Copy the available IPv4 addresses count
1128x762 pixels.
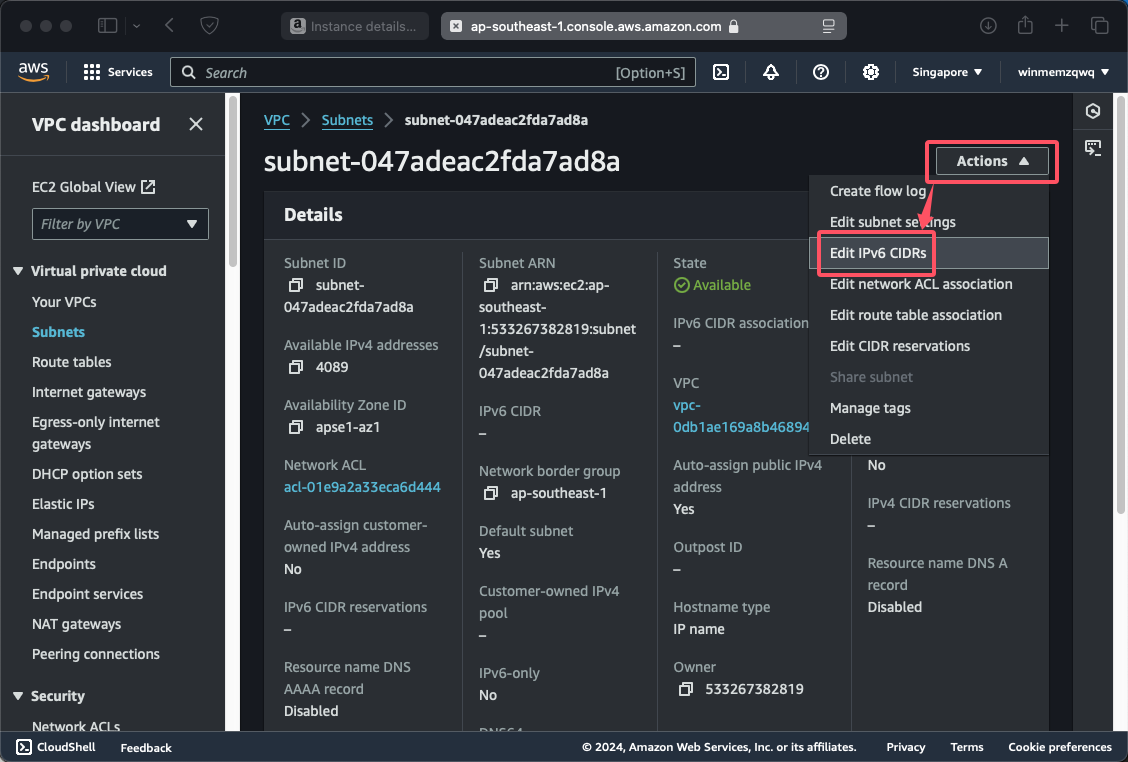click(296, 367)
